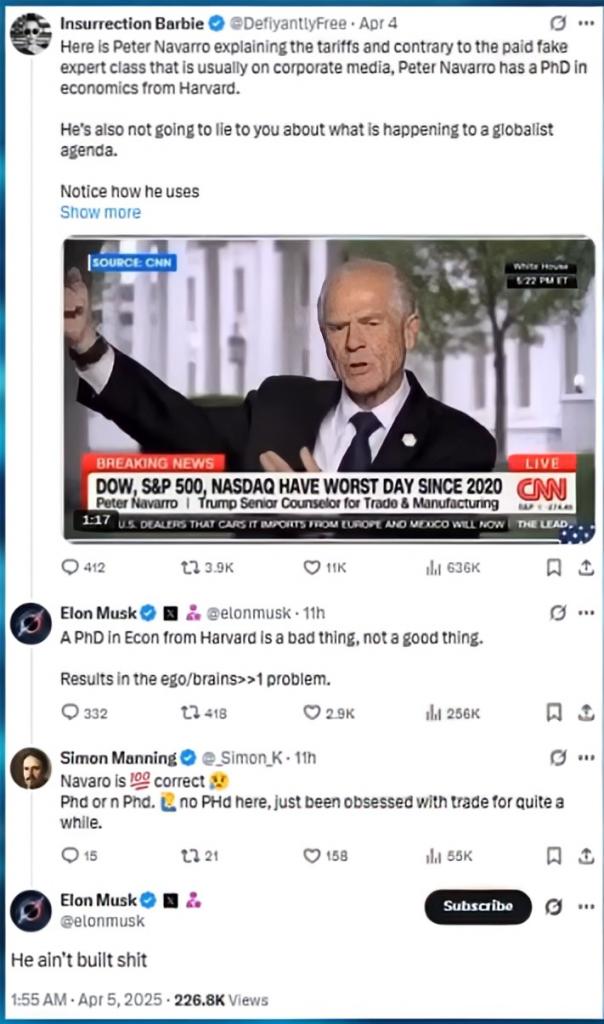Bookmark Simon Manning's reply
This screenshot has width=604, height=1024.
point(553,856)
